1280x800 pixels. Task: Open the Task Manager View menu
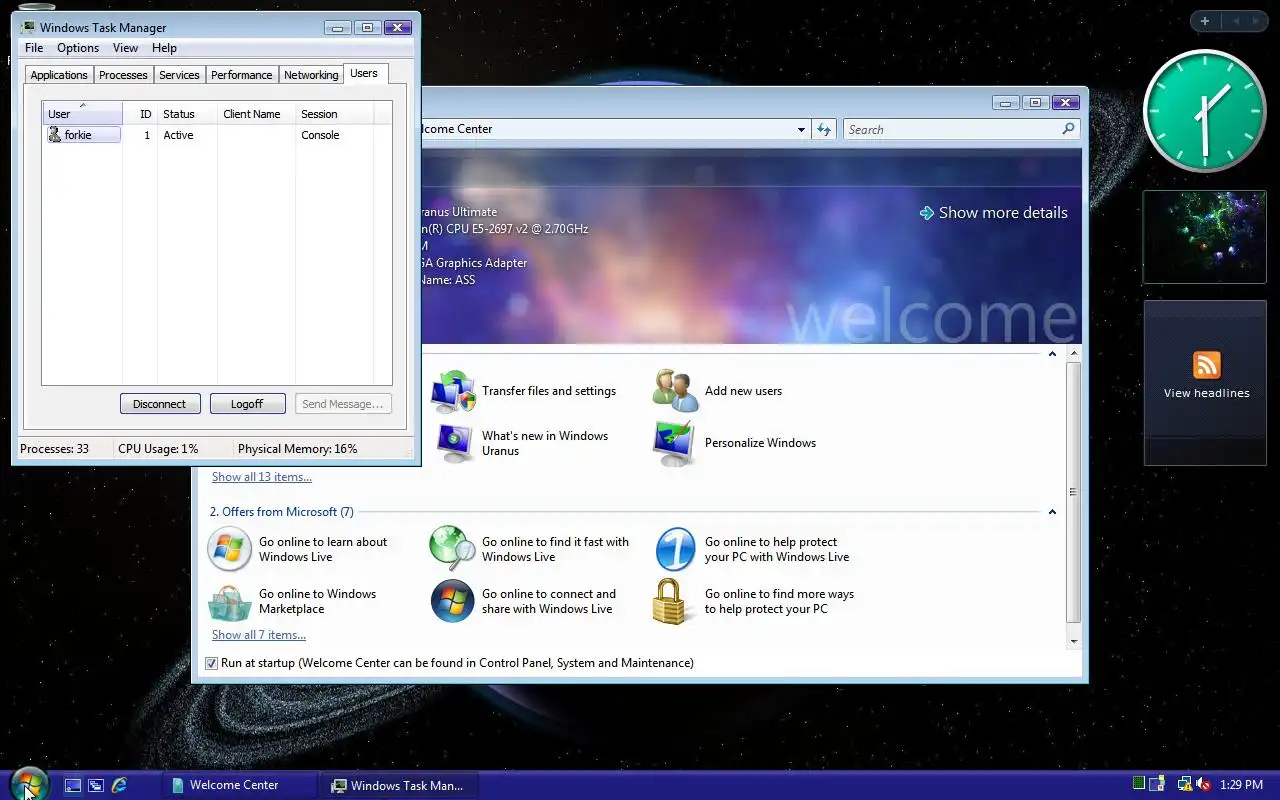click(125, 48)
